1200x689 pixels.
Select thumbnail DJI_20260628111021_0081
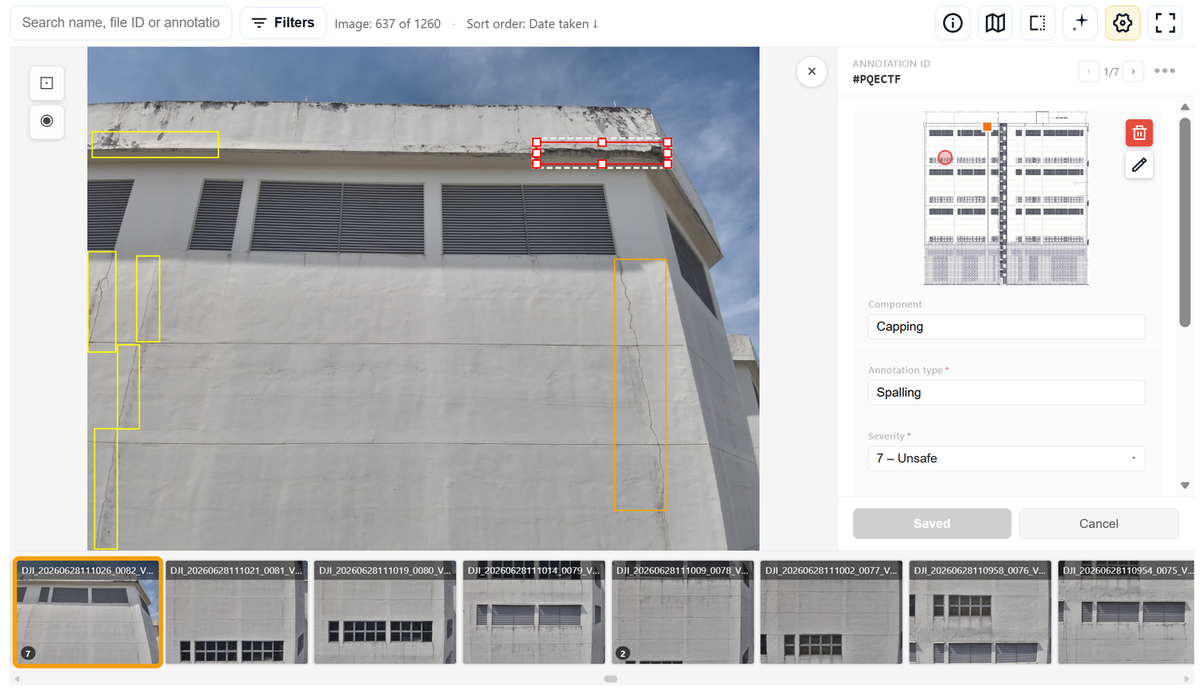(236, 612)
